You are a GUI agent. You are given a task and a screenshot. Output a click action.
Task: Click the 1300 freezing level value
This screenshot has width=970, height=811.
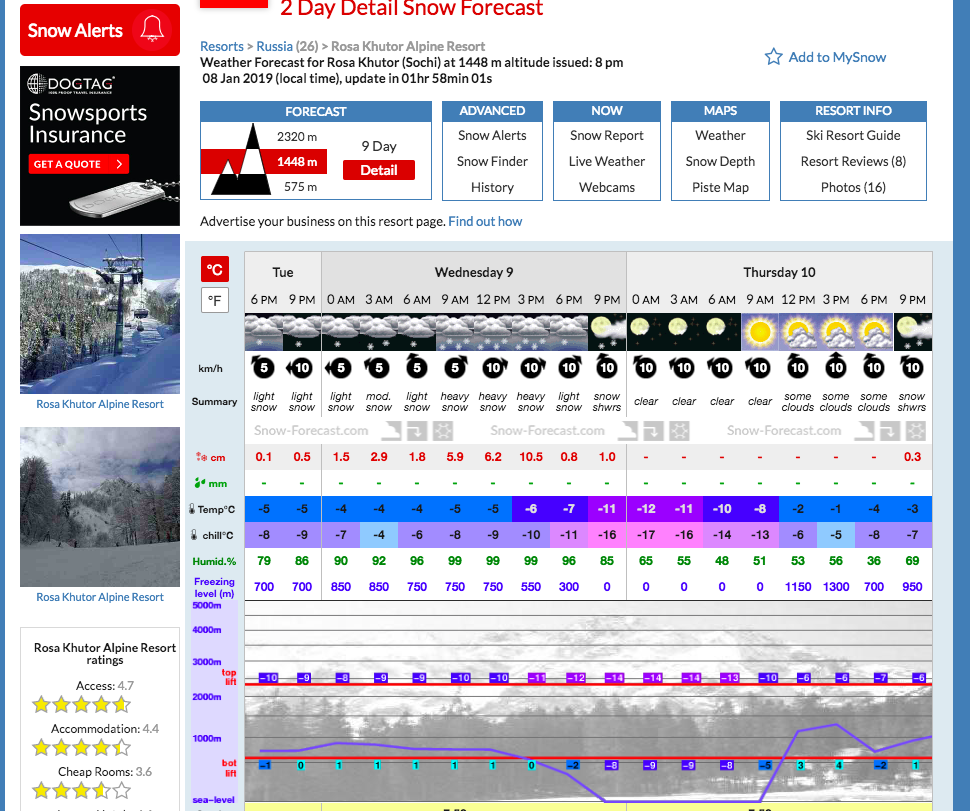tap(836, 586)
